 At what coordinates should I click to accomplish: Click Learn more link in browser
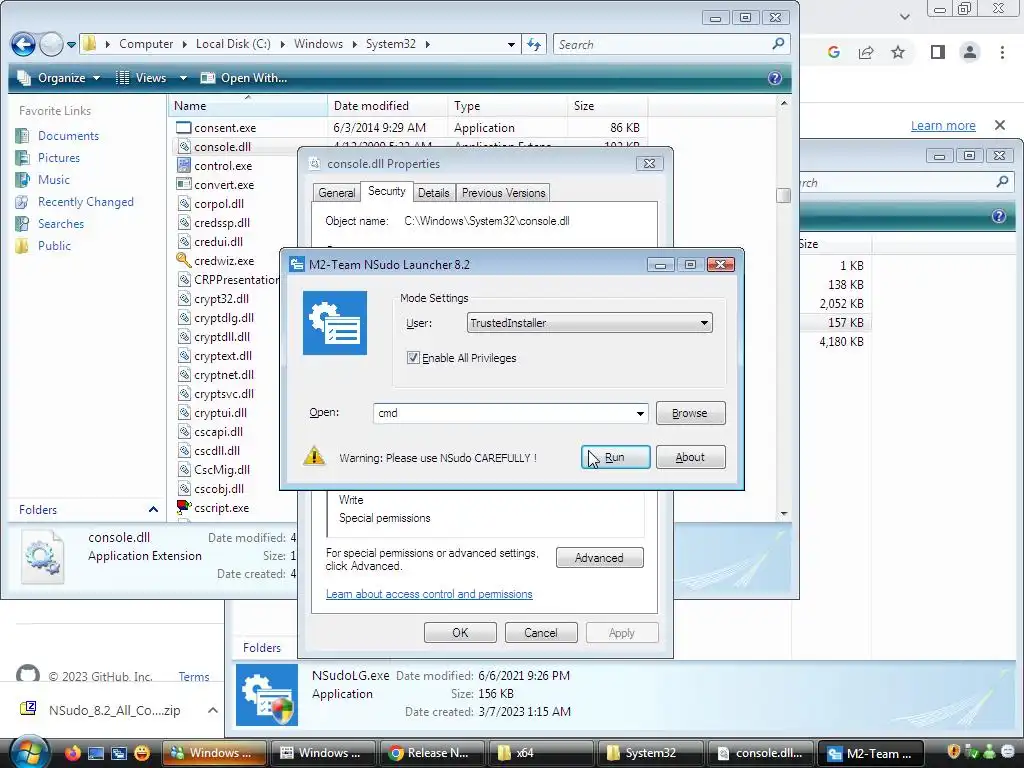coord(943,125)
